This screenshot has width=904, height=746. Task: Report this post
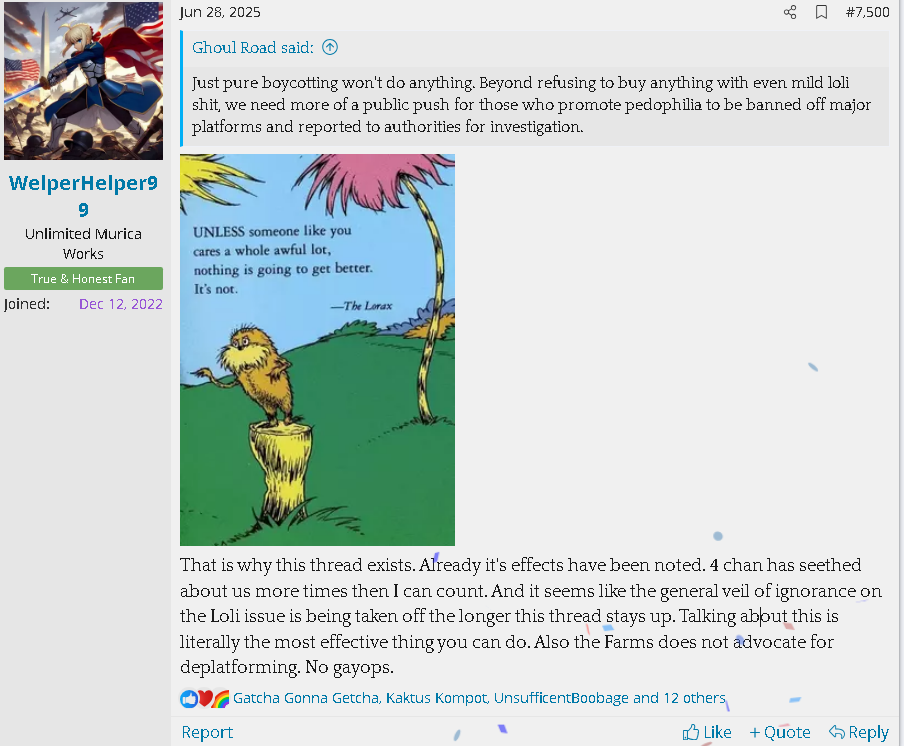(x=207, y=732)
